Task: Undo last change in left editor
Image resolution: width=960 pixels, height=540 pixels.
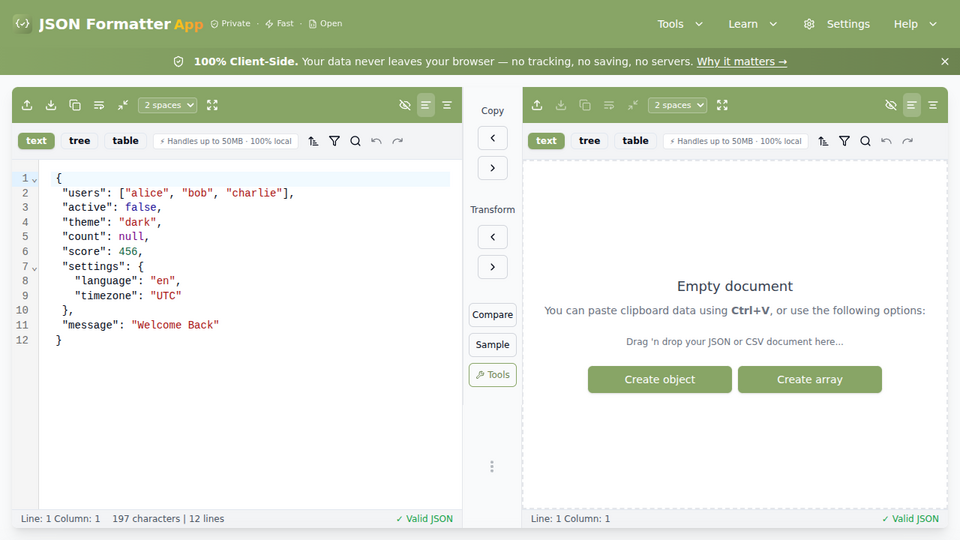Action: pyautogui.click(x=377, y=141)
